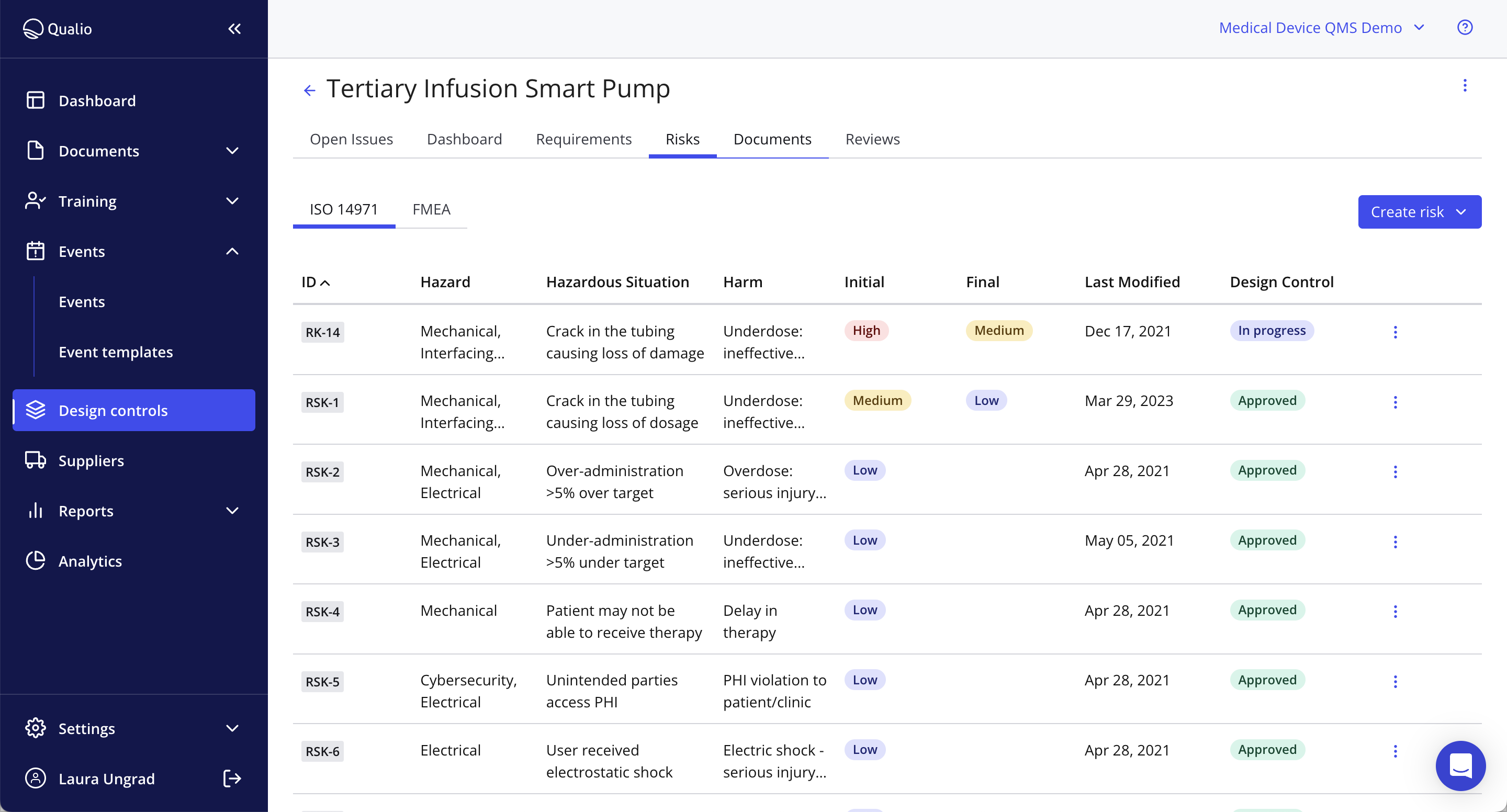Navigate back using the back arrow
1507x812 pixels.
point(309,89)
